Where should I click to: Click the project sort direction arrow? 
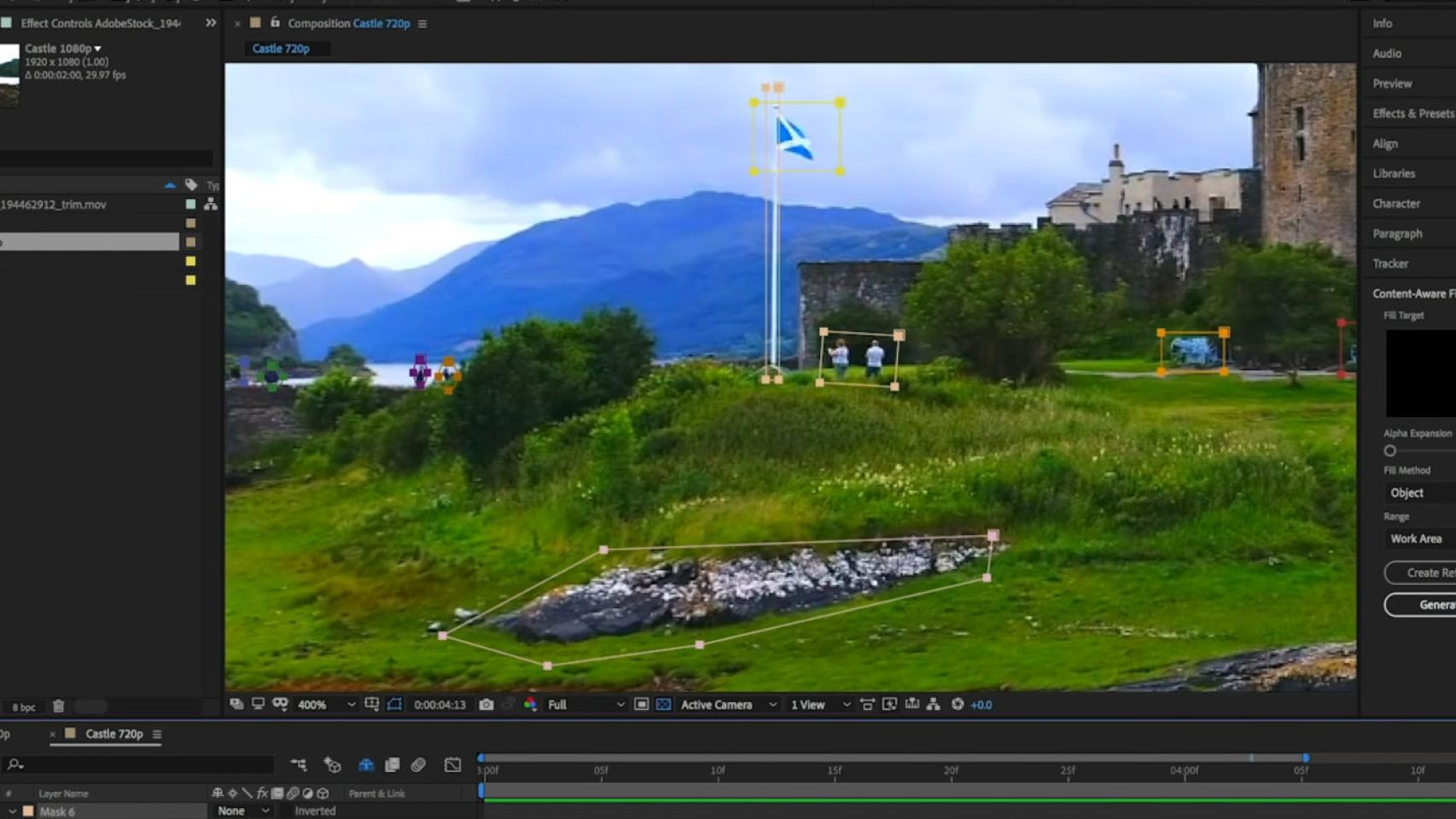point(170,184)
